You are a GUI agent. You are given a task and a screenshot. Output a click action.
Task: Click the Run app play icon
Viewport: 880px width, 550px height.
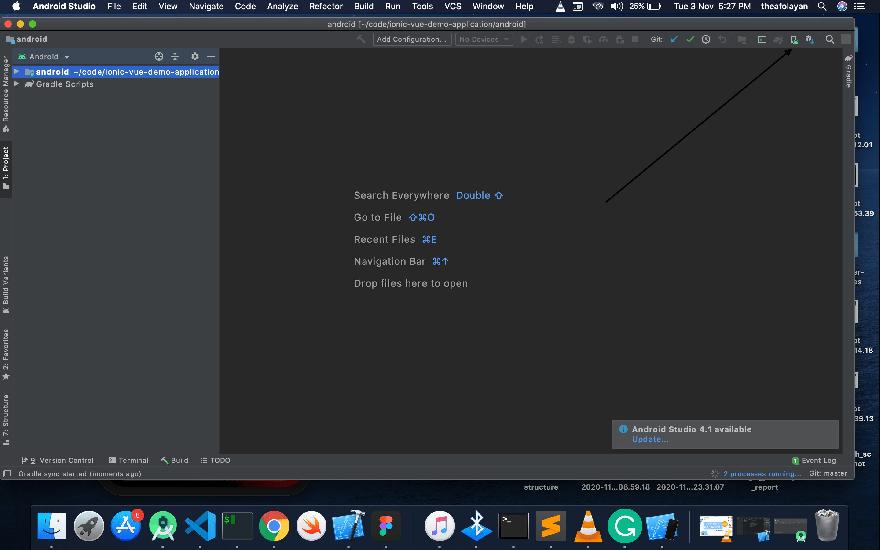tap(524, 39)
